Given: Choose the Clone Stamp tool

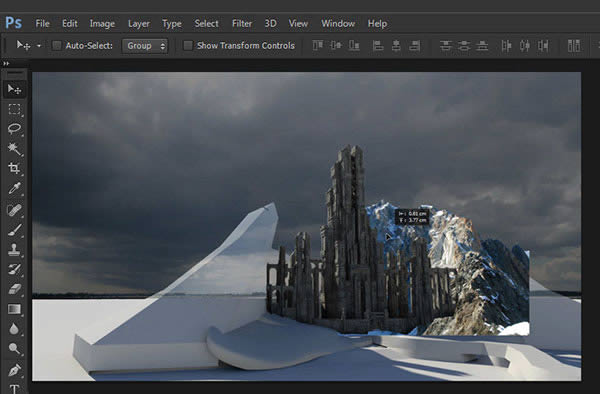Looking at the screenshot, I should [15, 249].
